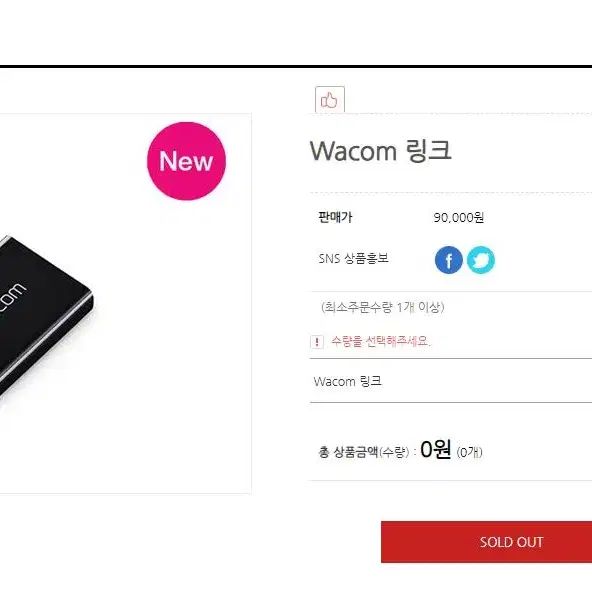Click the 0원 total amount

click(x=435, y=449)
